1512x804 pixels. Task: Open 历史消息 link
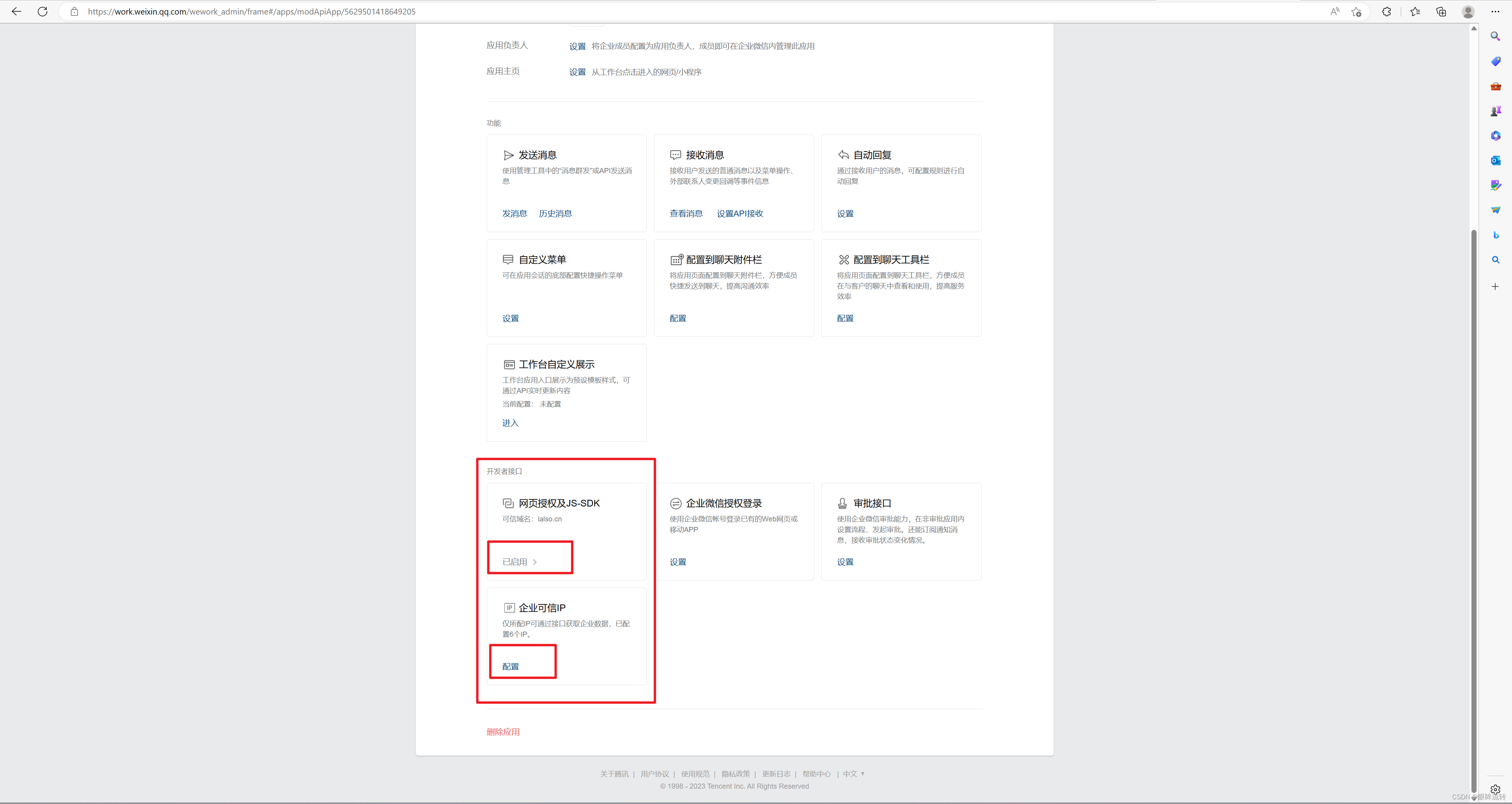(x=555, y=213)
